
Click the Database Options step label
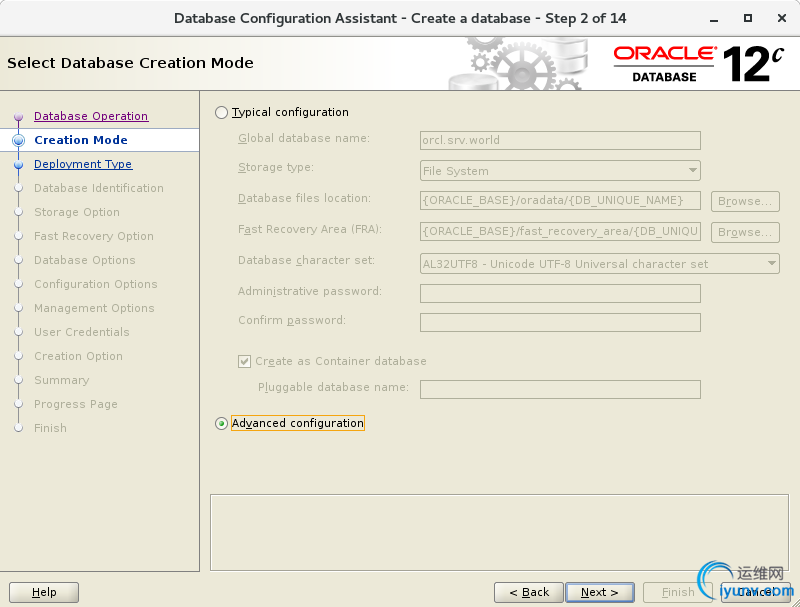point(85,260)
